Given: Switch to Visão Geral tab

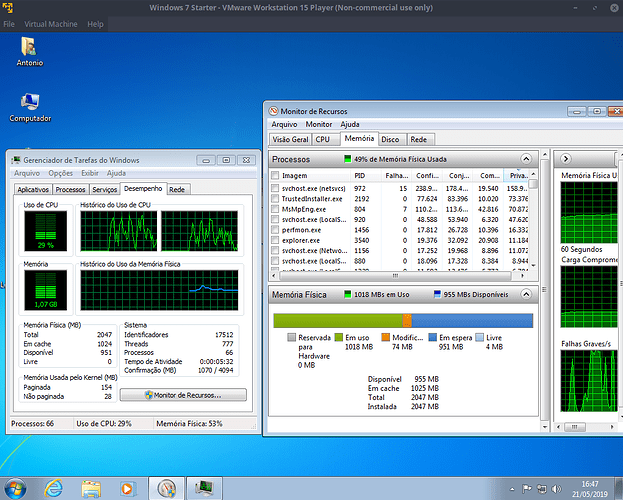Looking at the screenshot, I should coord(290,140).
